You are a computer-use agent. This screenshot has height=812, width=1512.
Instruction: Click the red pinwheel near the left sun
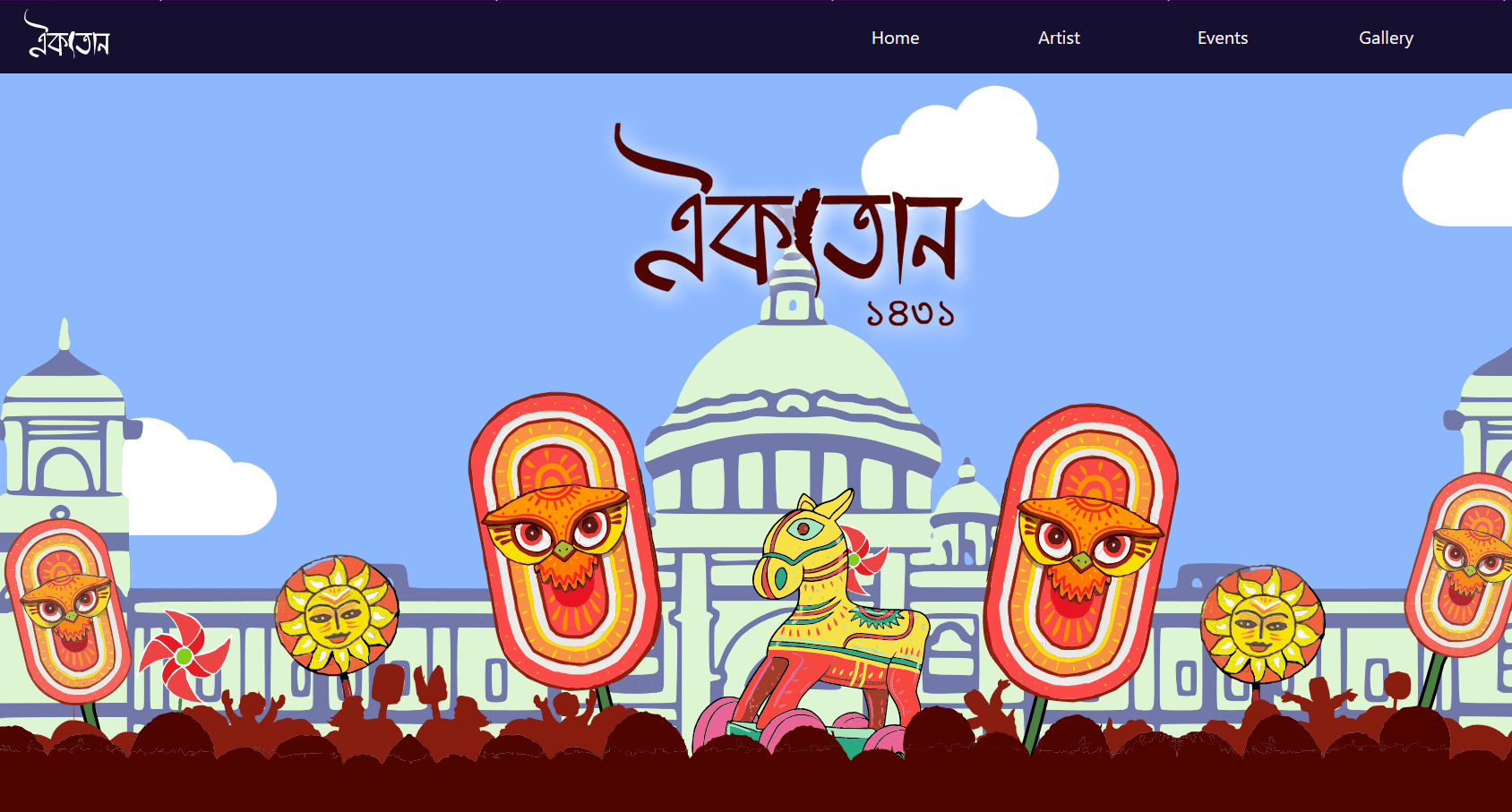pos(185,656)
